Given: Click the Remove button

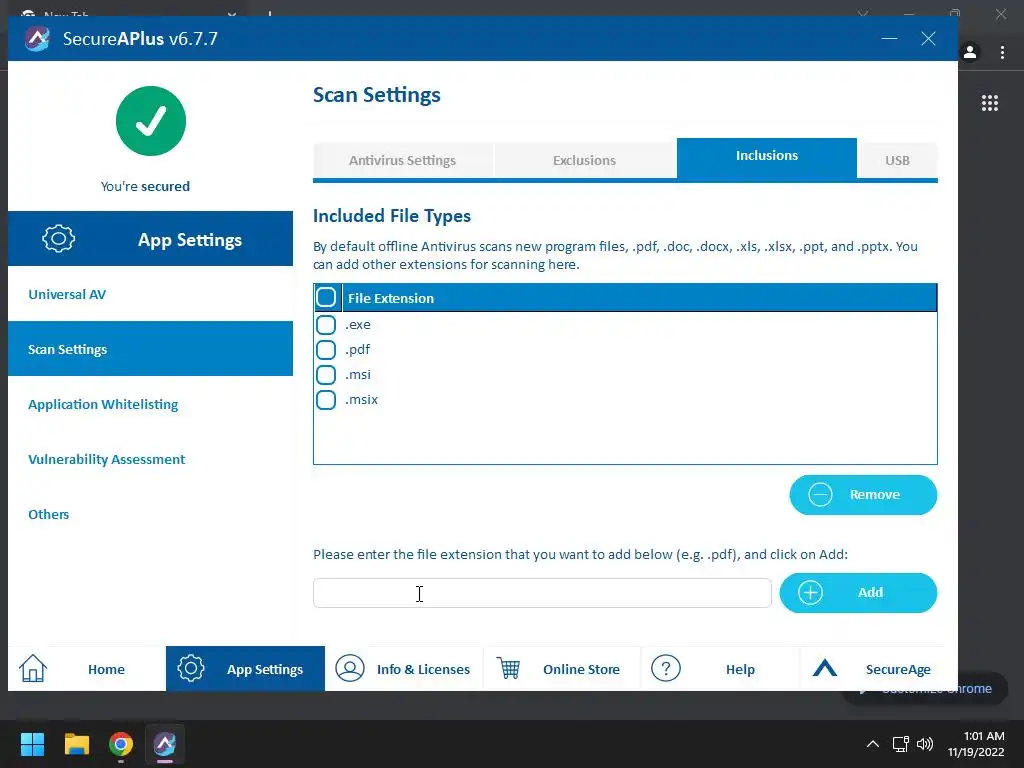Looking at the screenshot, I should click(863, 494).
